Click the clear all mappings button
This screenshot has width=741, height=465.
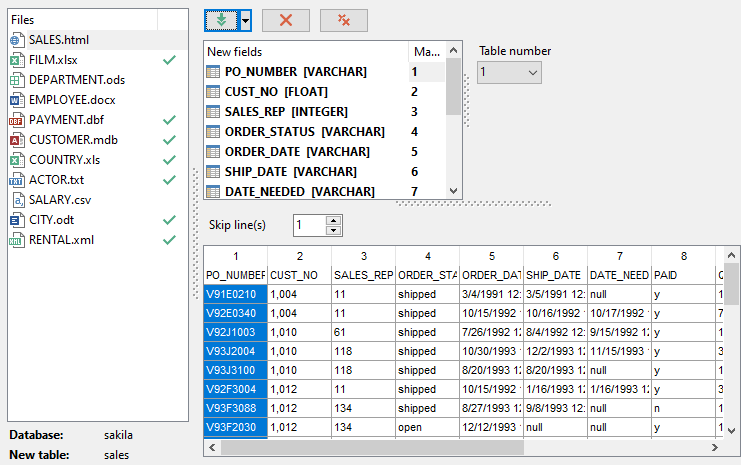coord(343,20)
